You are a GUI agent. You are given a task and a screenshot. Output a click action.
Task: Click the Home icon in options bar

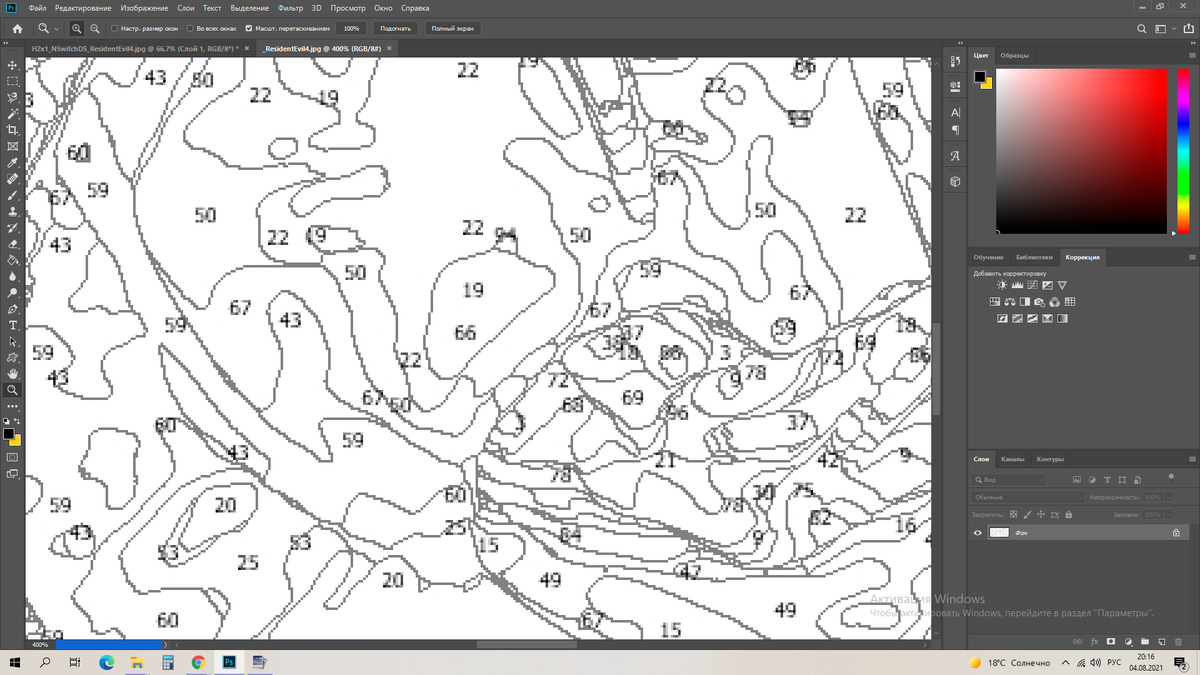coord(17,28)
